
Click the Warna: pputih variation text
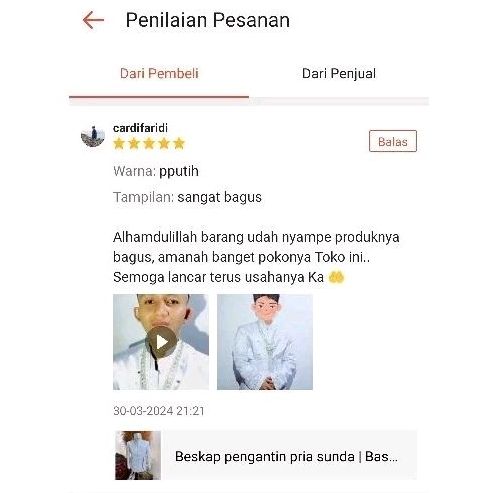click(x=156, y=171)
